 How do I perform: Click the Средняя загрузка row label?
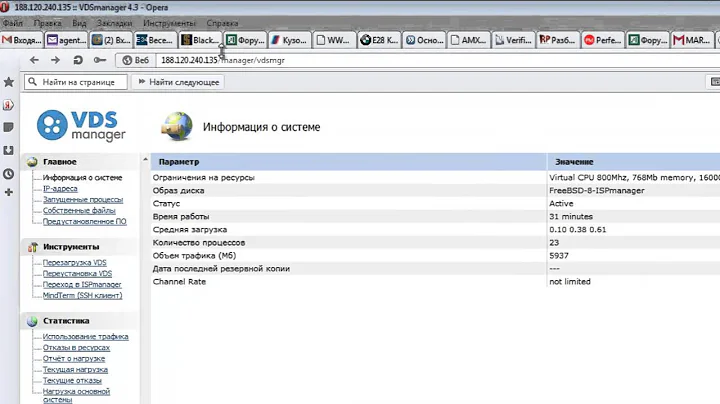pyautogui.click(x=190, y=230)
